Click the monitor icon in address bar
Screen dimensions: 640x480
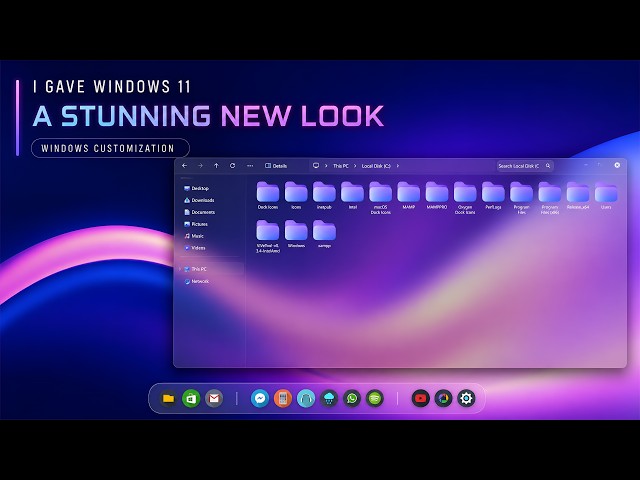tap(316, 166)
